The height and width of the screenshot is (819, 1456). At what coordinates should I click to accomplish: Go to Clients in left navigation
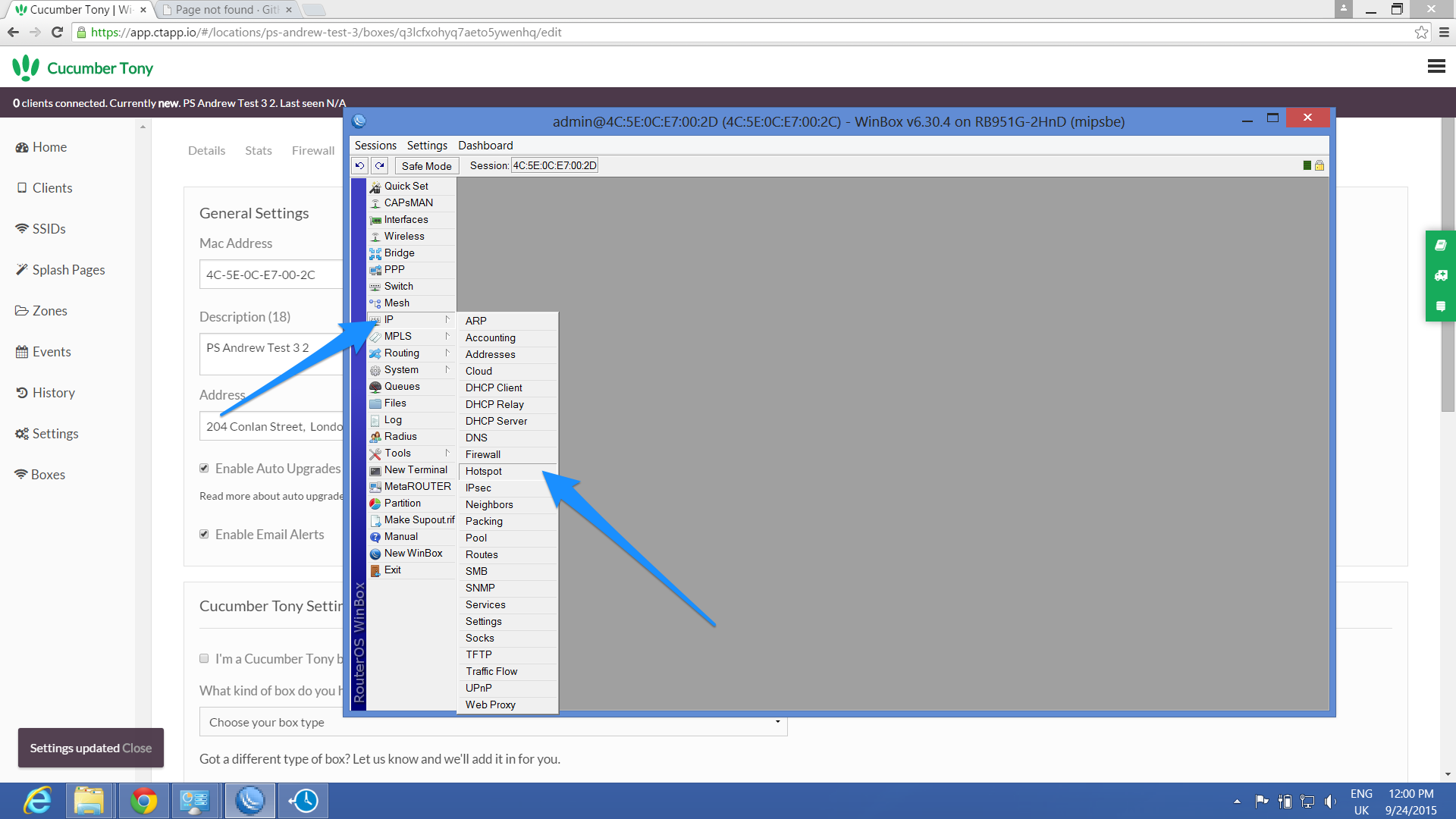pyautogui.click(x=44, y=187)
